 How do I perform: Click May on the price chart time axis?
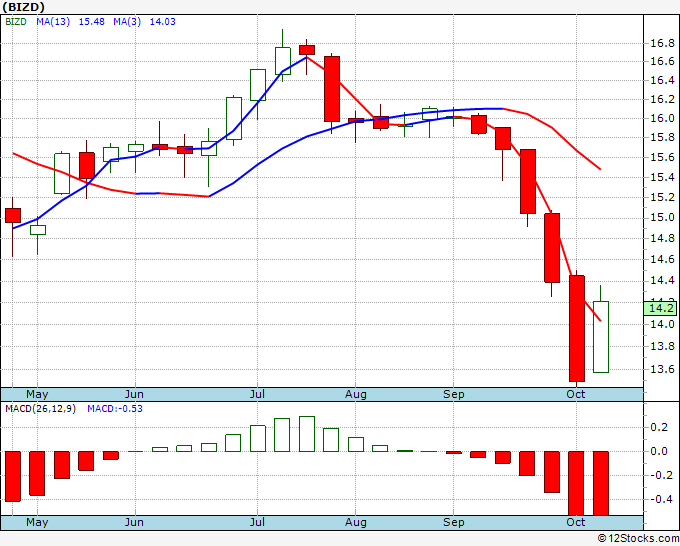(37, 394)
